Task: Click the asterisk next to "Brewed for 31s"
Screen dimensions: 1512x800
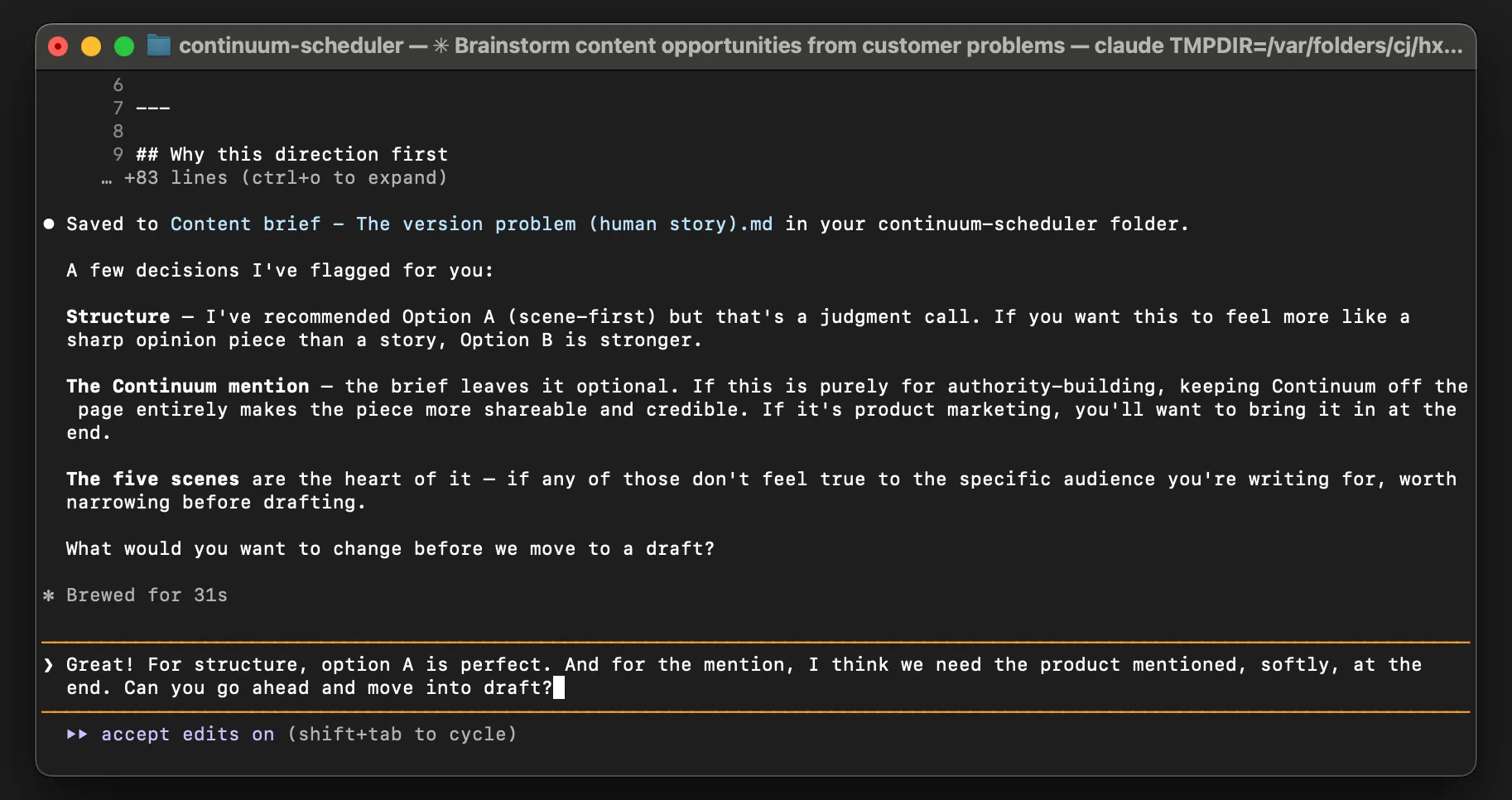Action: tap(49, 595)
